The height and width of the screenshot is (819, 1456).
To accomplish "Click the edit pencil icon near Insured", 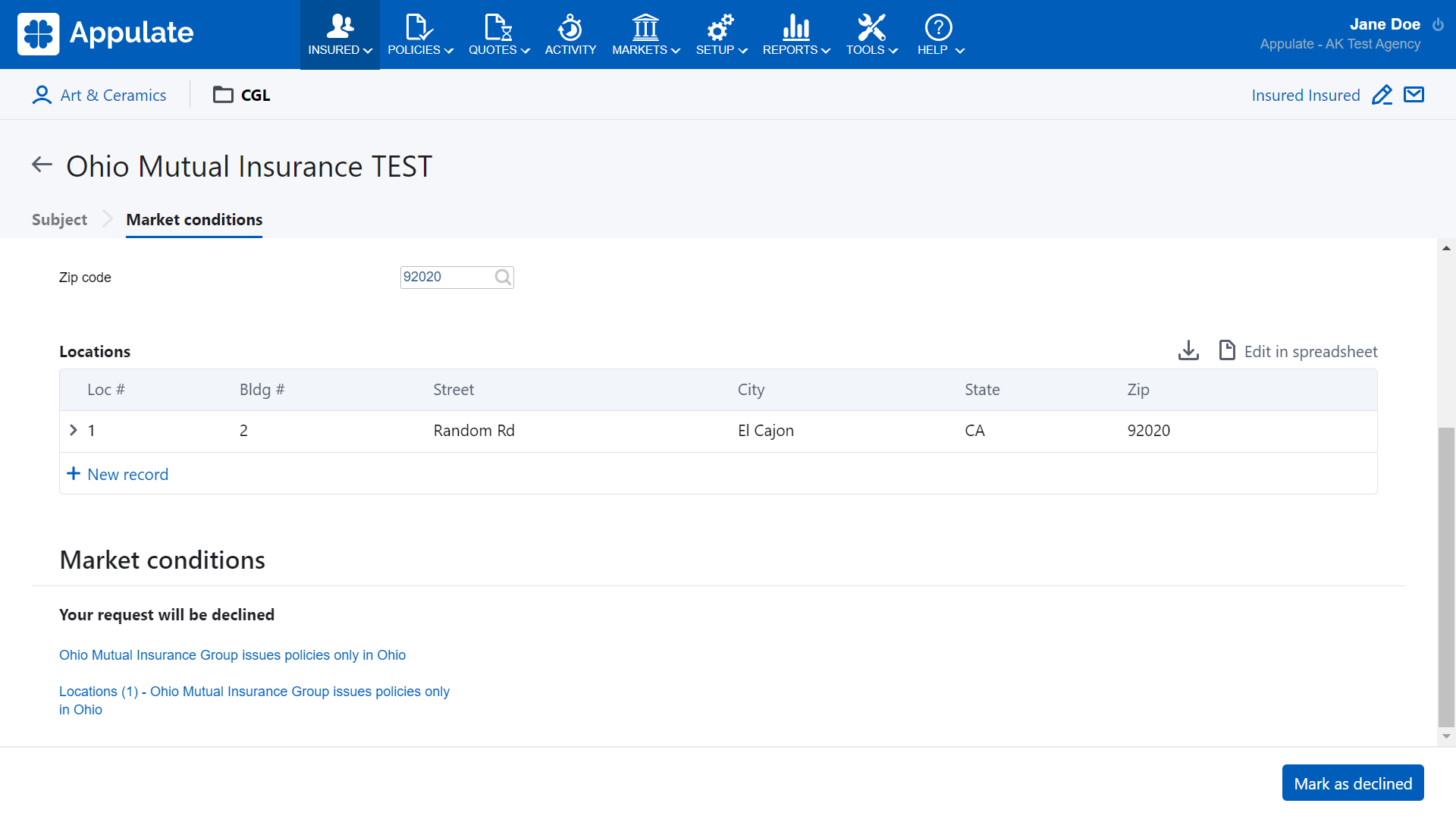I will click(1382, 95).
